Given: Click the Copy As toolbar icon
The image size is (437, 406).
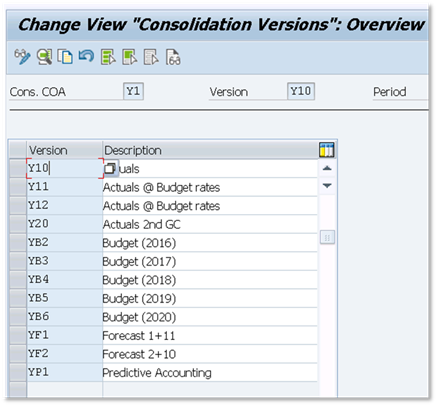Looking at the screenshot, I should [x=65, y=56].
